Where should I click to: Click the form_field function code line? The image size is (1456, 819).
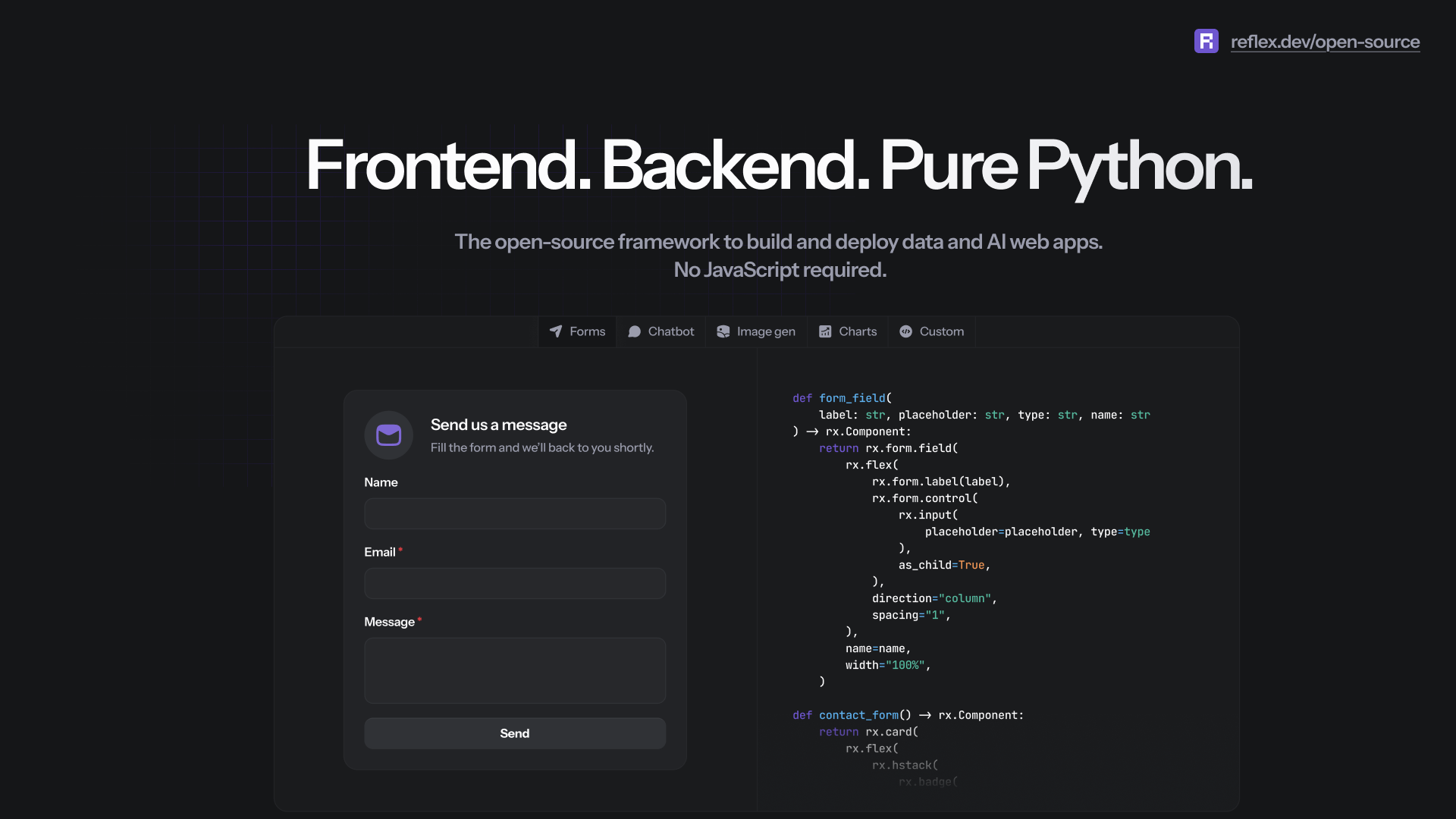click(842, 398)
